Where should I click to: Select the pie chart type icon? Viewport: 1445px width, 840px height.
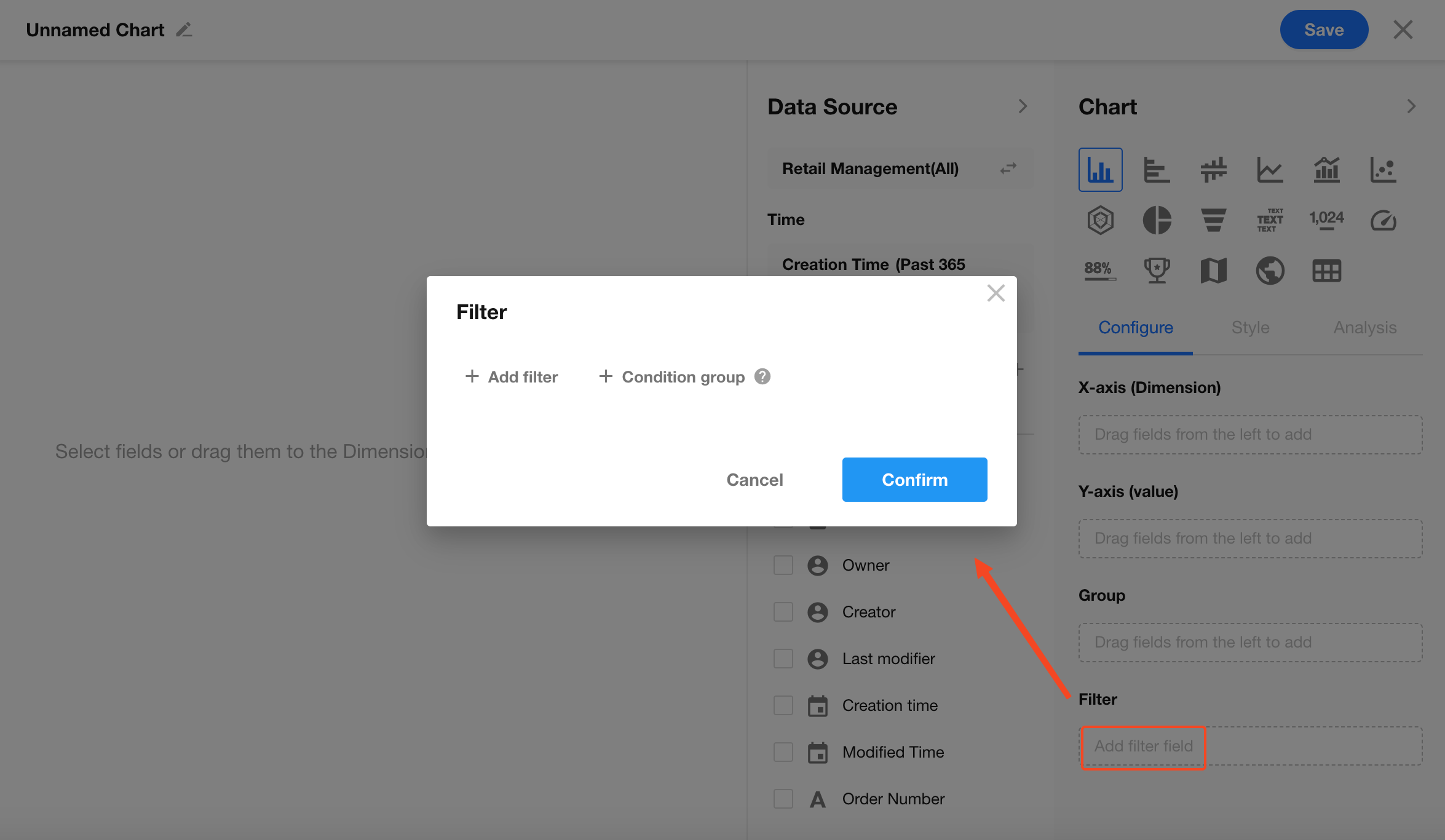1157,220
